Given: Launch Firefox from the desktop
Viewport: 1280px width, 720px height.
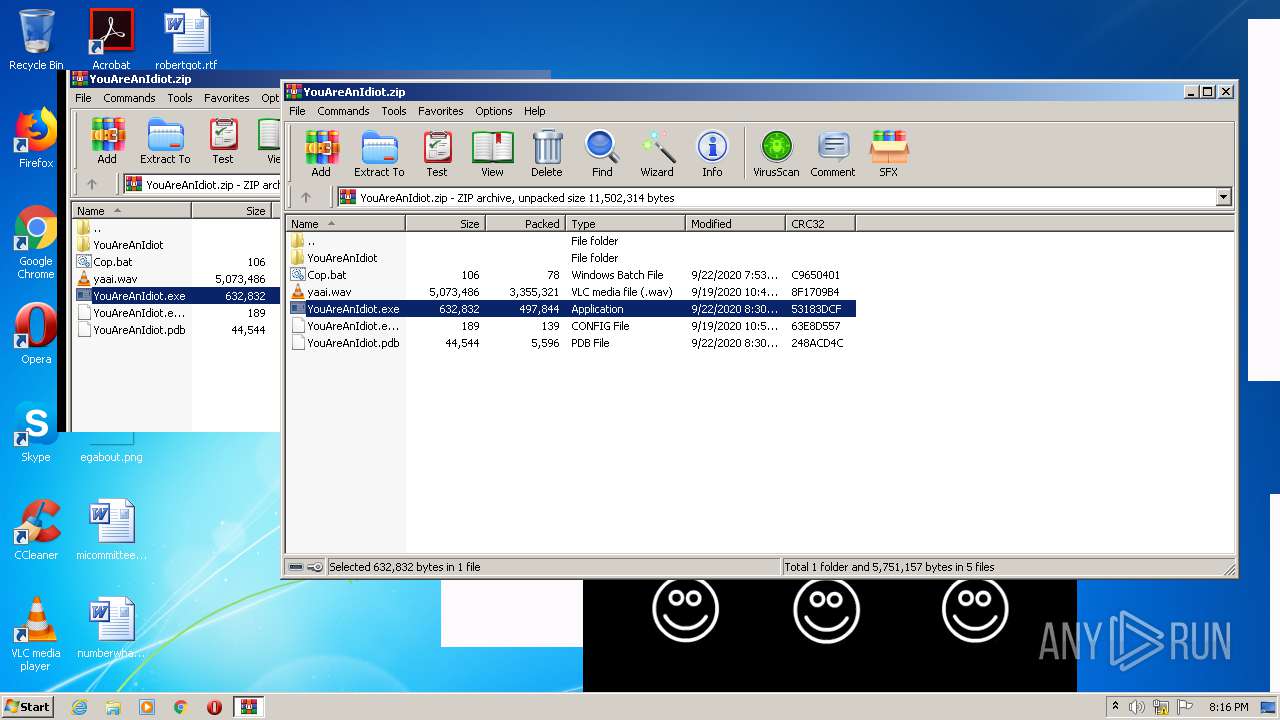Looking at the screenshot, I should 36,139.
